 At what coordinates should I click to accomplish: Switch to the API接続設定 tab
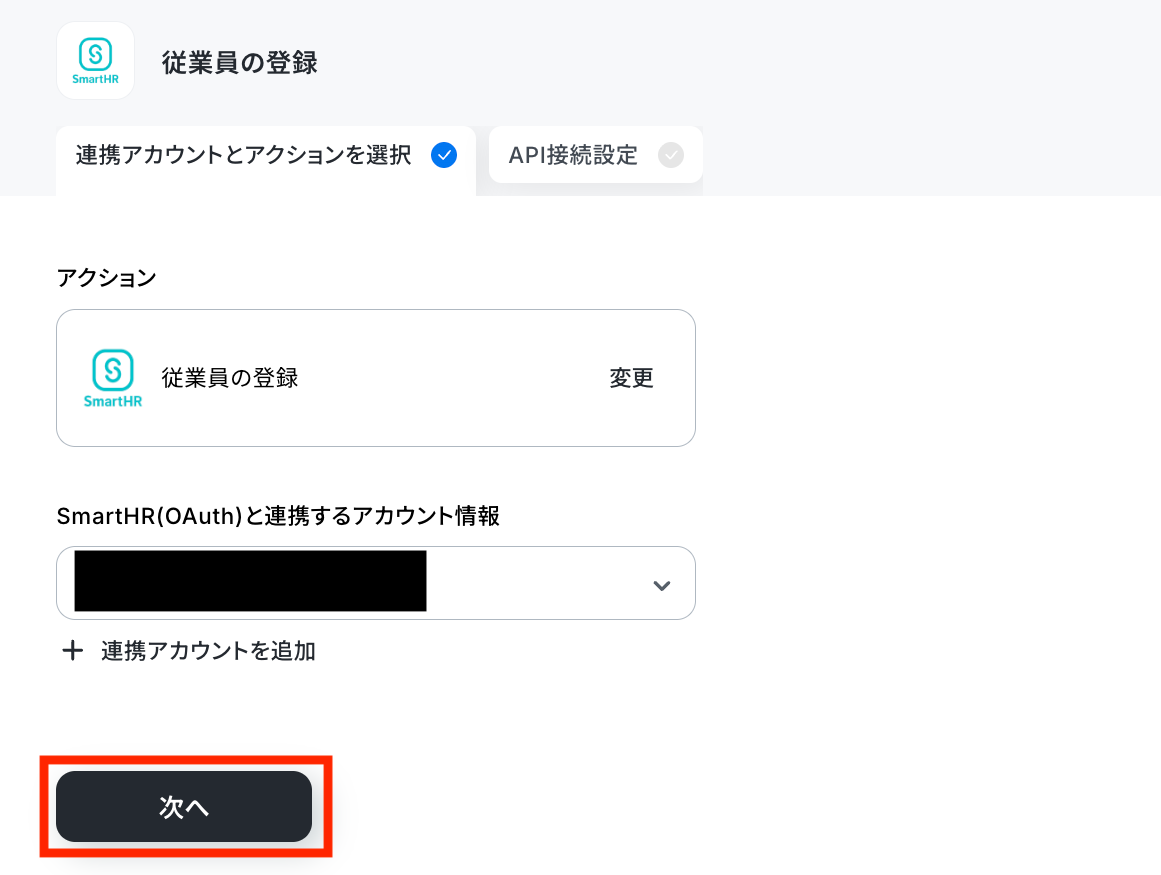tap(595, 155)
